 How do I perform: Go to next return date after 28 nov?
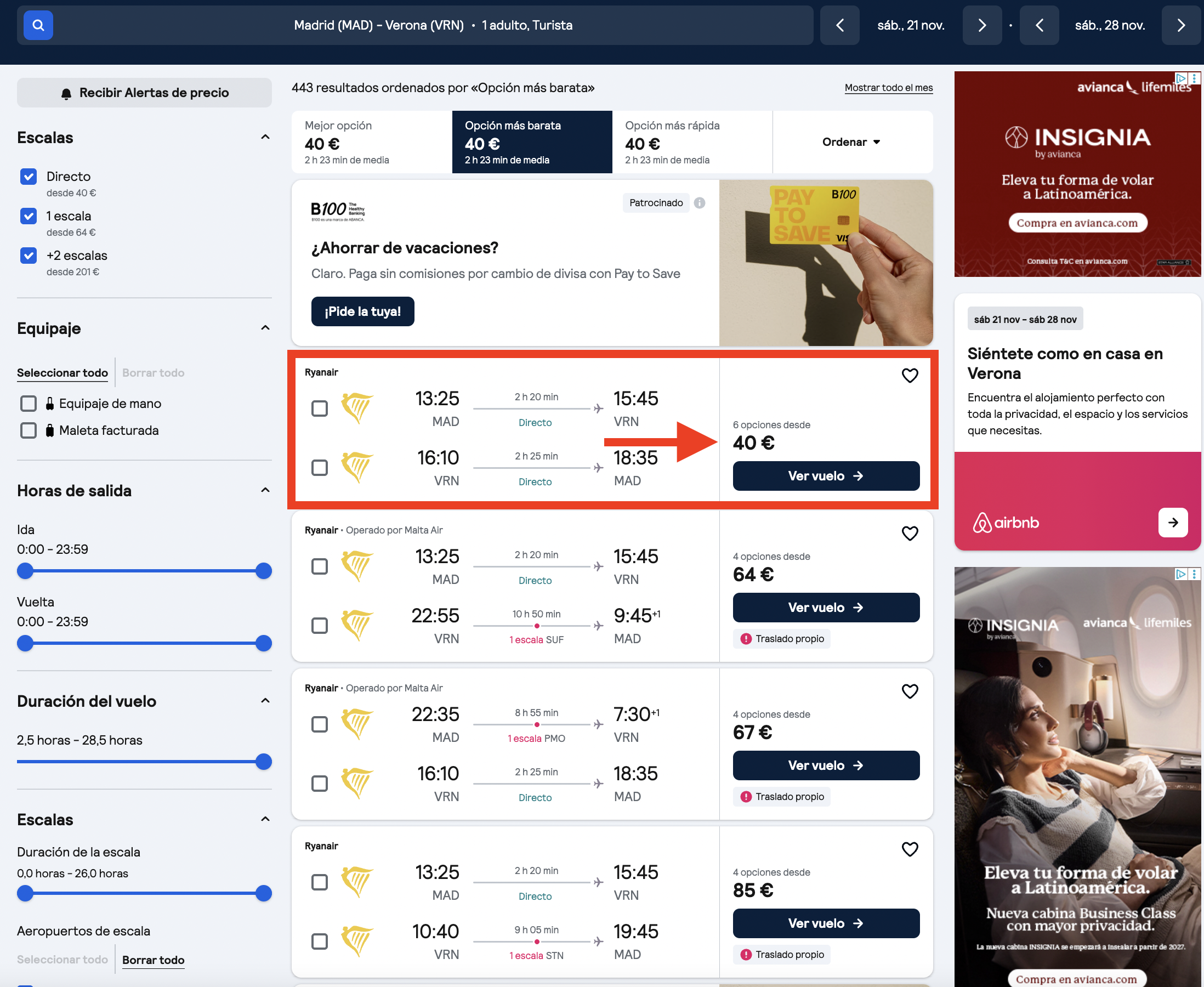(1180, 26)
